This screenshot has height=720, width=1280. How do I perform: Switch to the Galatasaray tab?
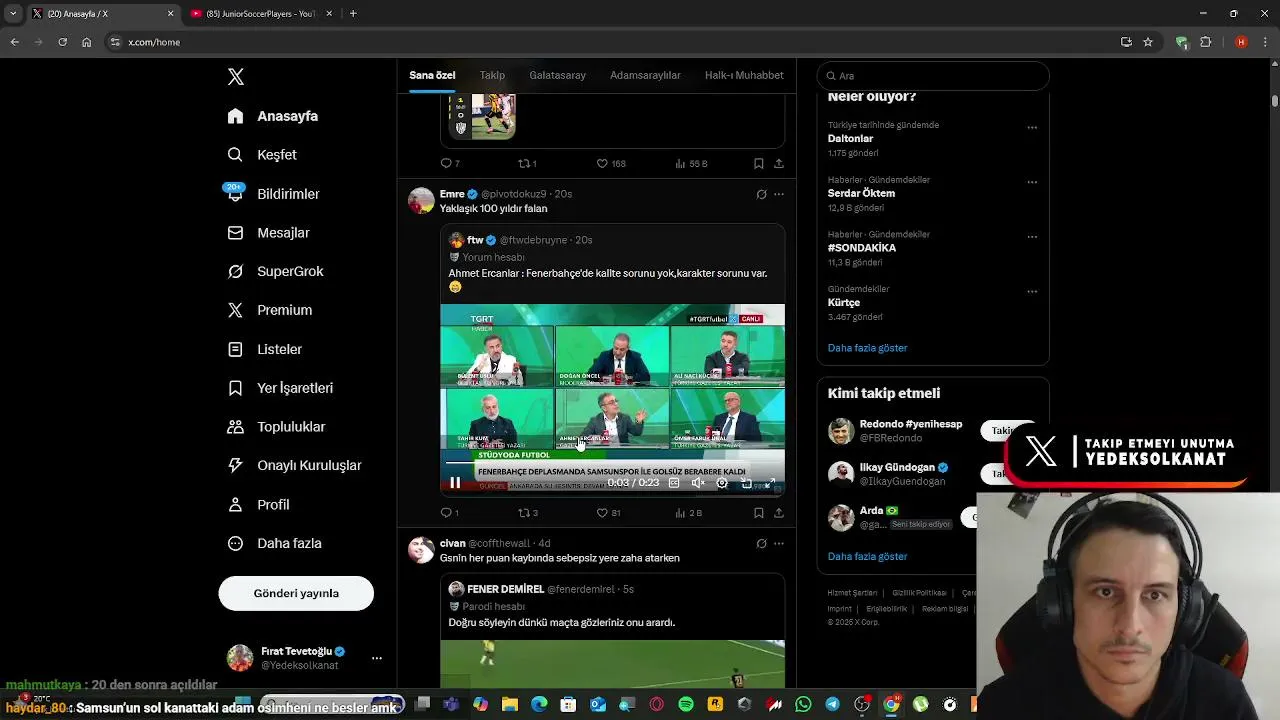(x=558, y=75)
